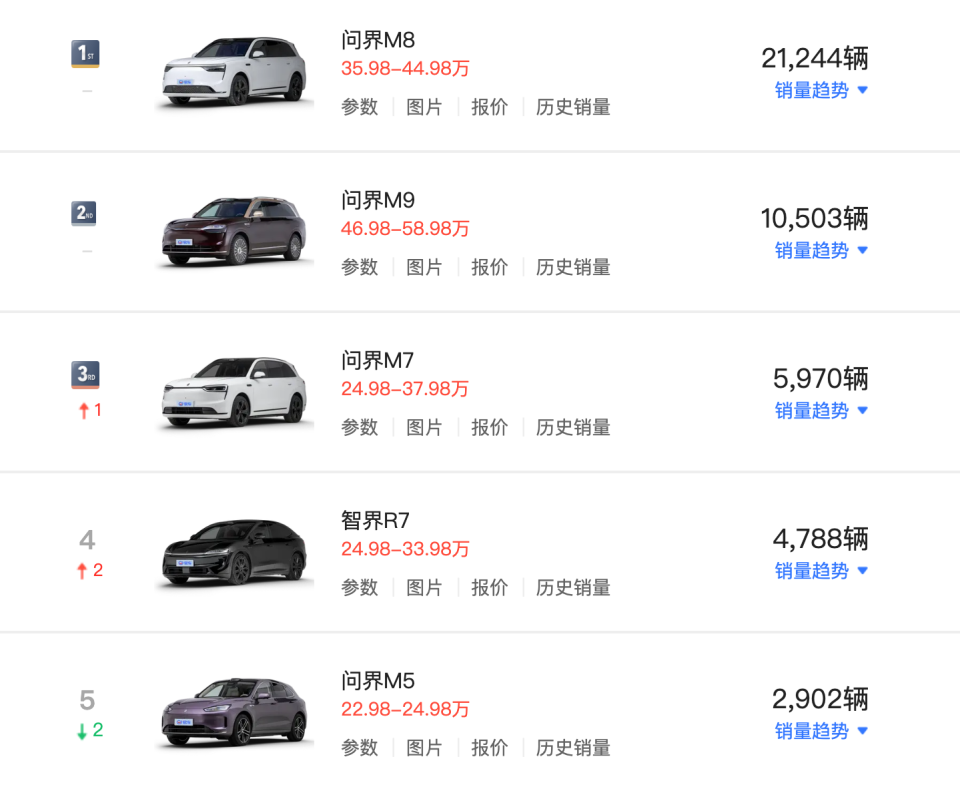This screenshot has height=785, width=960.
Task: Click the green down-arrow under 问界M5 rank
Action: 84,730
